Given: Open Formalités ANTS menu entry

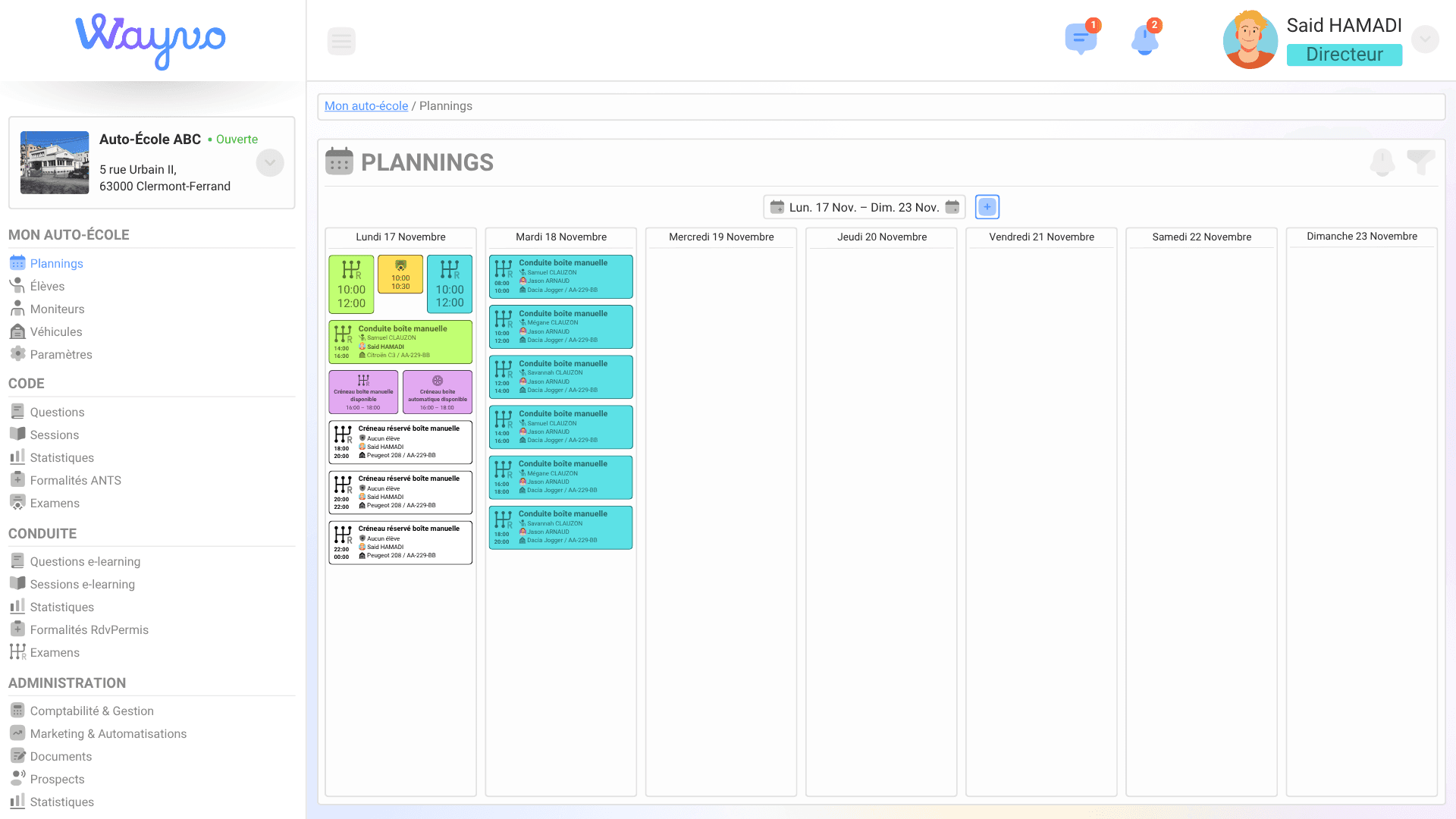Looking at the screenshot, I should coord(75,480).
